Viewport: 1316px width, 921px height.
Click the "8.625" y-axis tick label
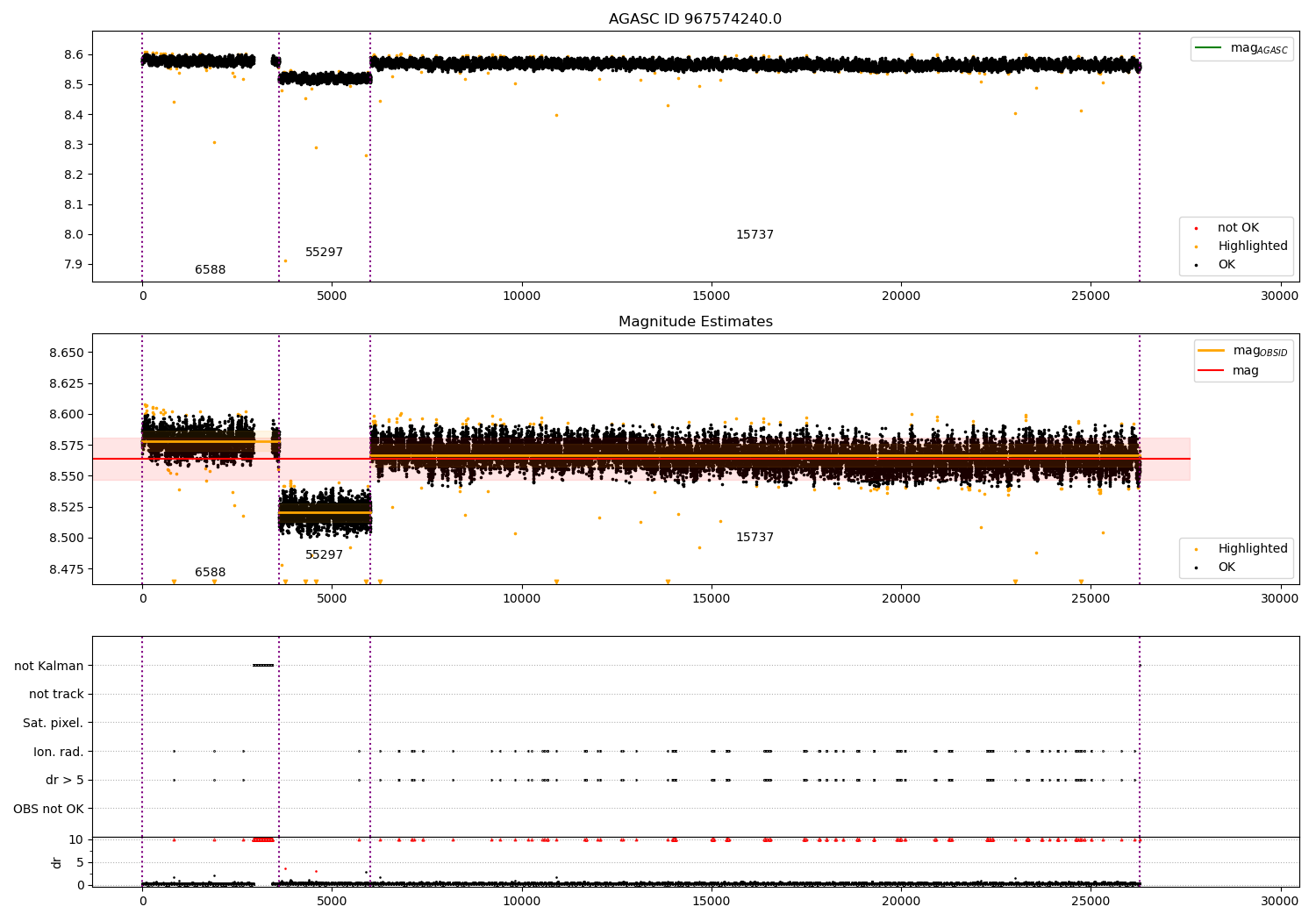67,383
